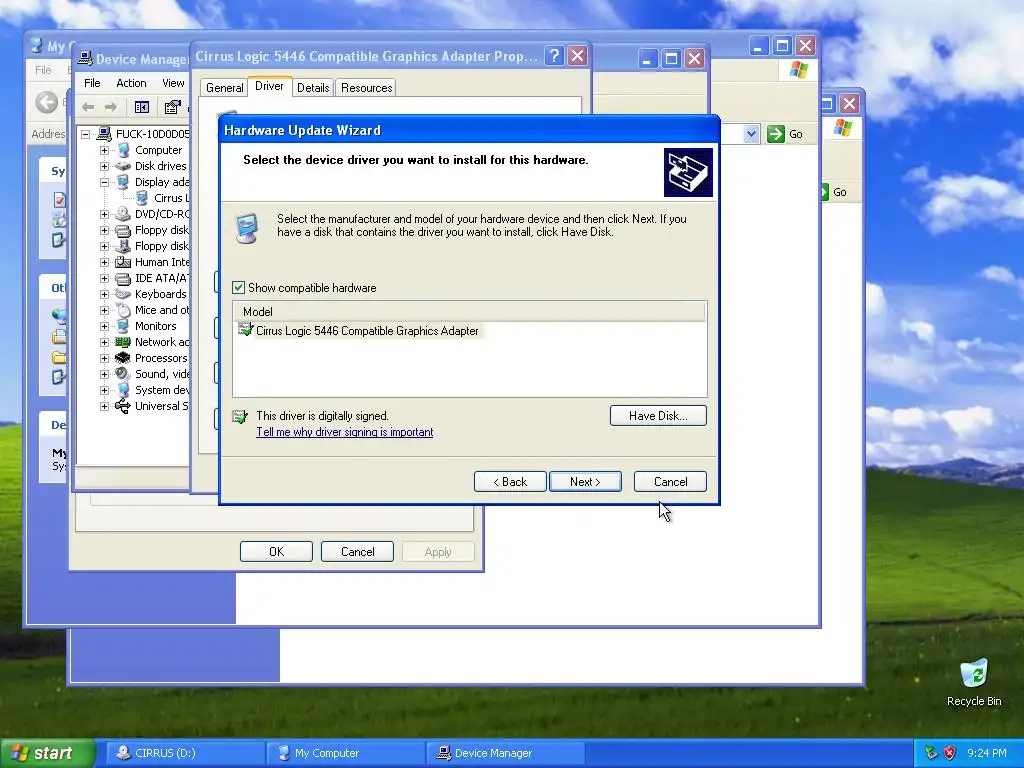Open Device Manager File menu
This screenshot has width=1024, height=768.
92,83
